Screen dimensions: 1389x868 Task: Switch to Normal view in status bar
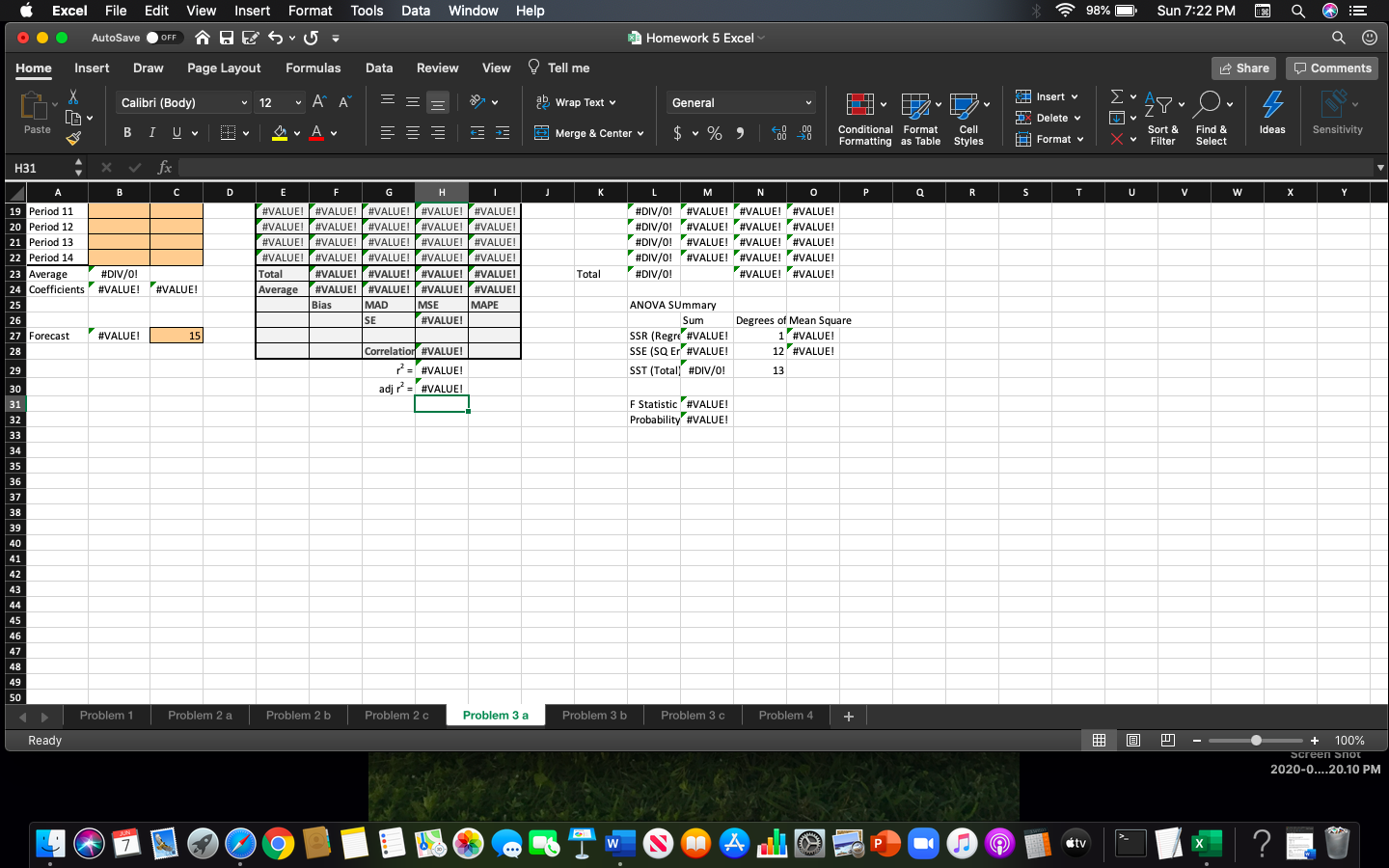coord(1099,741)
